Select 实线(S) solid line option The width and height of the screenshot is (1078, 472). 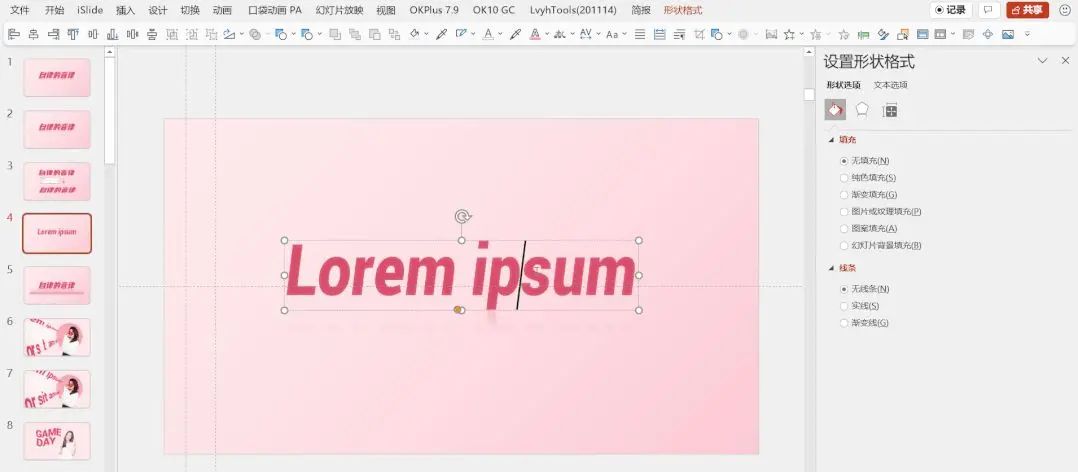pyautogui.click(x=859, y=306)
